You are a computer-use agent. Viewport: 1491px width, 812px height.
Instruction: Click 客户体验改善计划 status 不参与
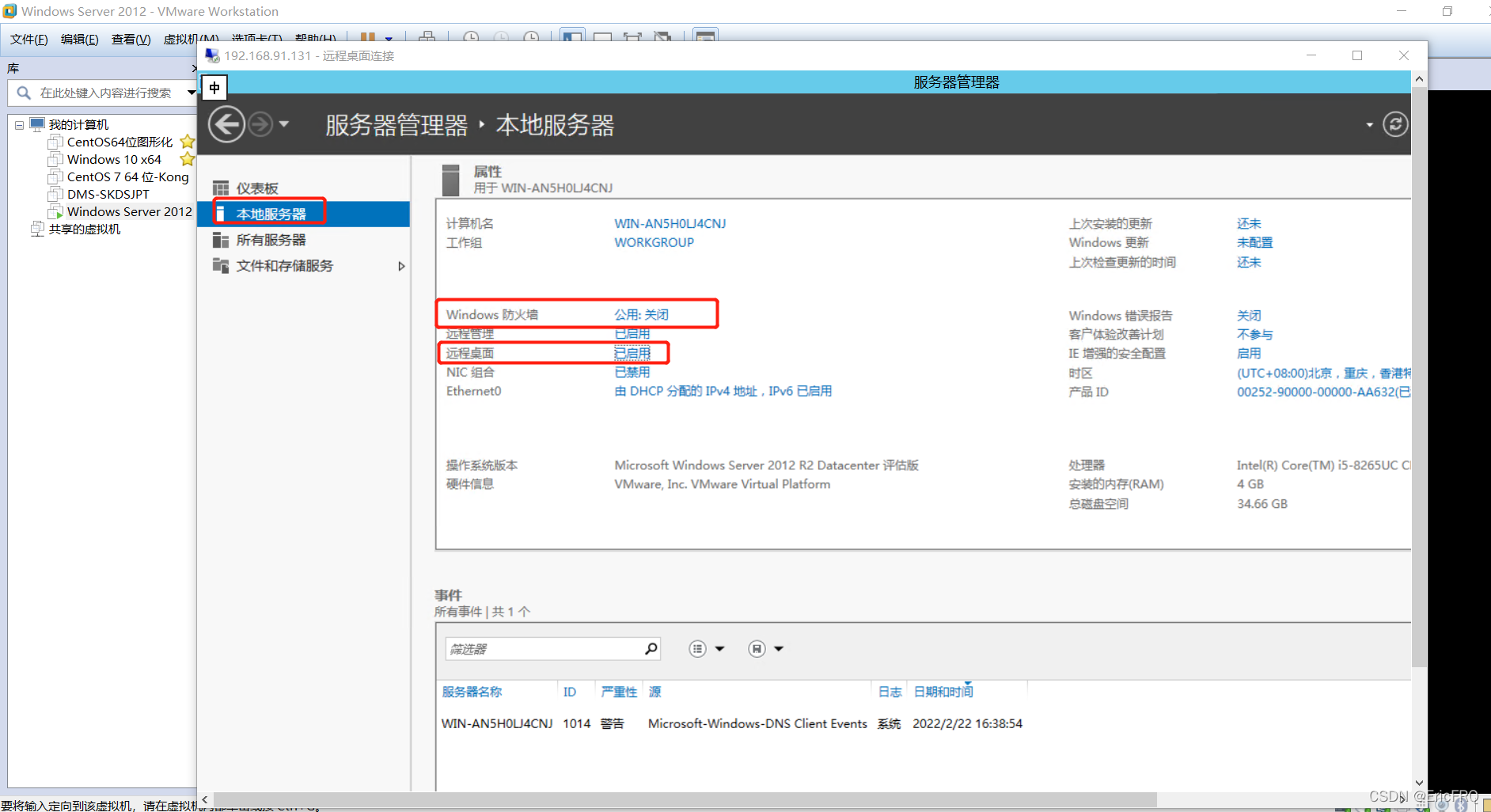(1254, 334)
